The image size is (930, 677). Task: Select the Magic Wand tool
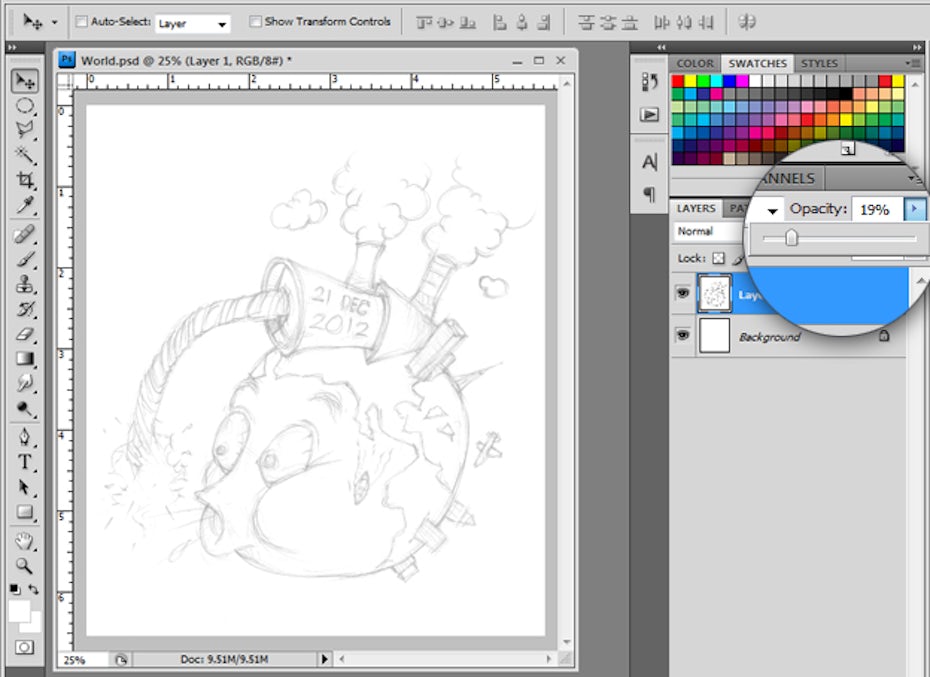pyautogui.click(x=25, y=155)
